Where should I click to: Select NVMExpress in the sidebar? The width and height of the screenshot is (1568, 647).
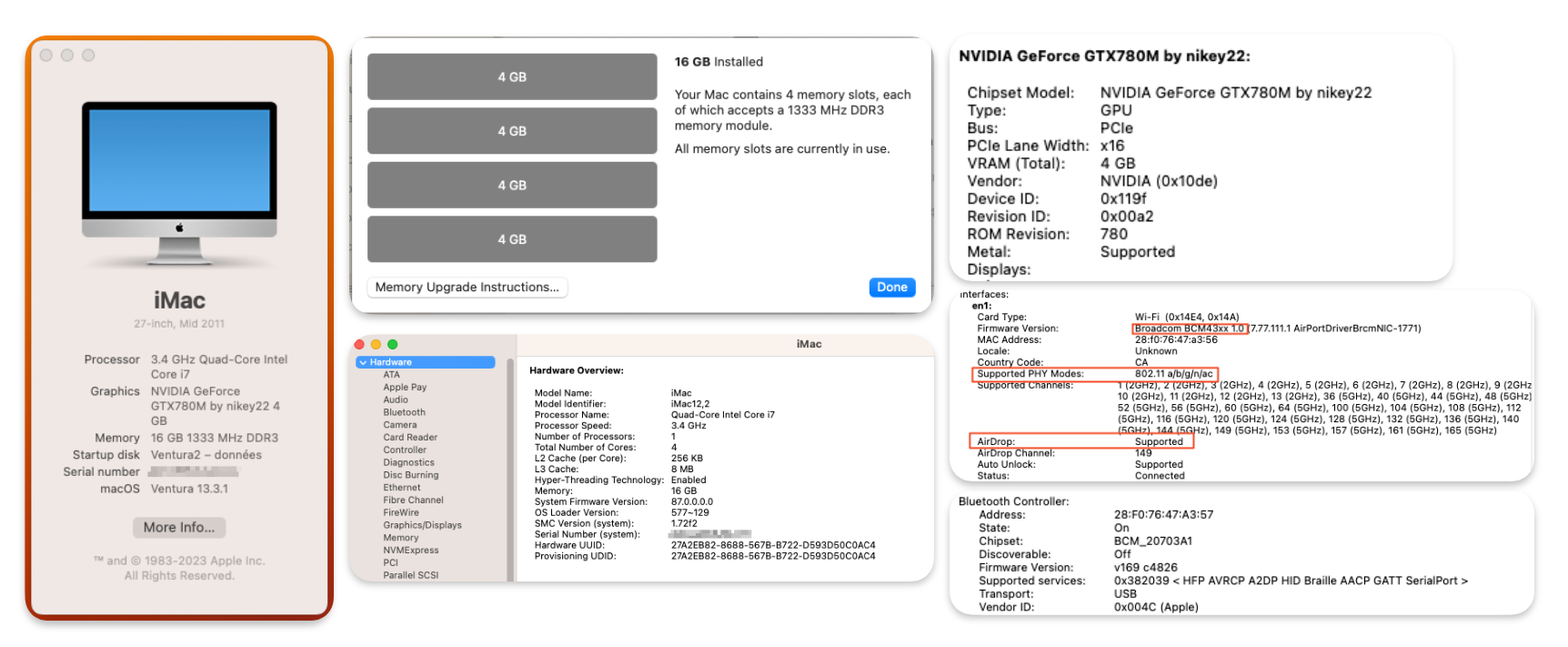(411, 551)
